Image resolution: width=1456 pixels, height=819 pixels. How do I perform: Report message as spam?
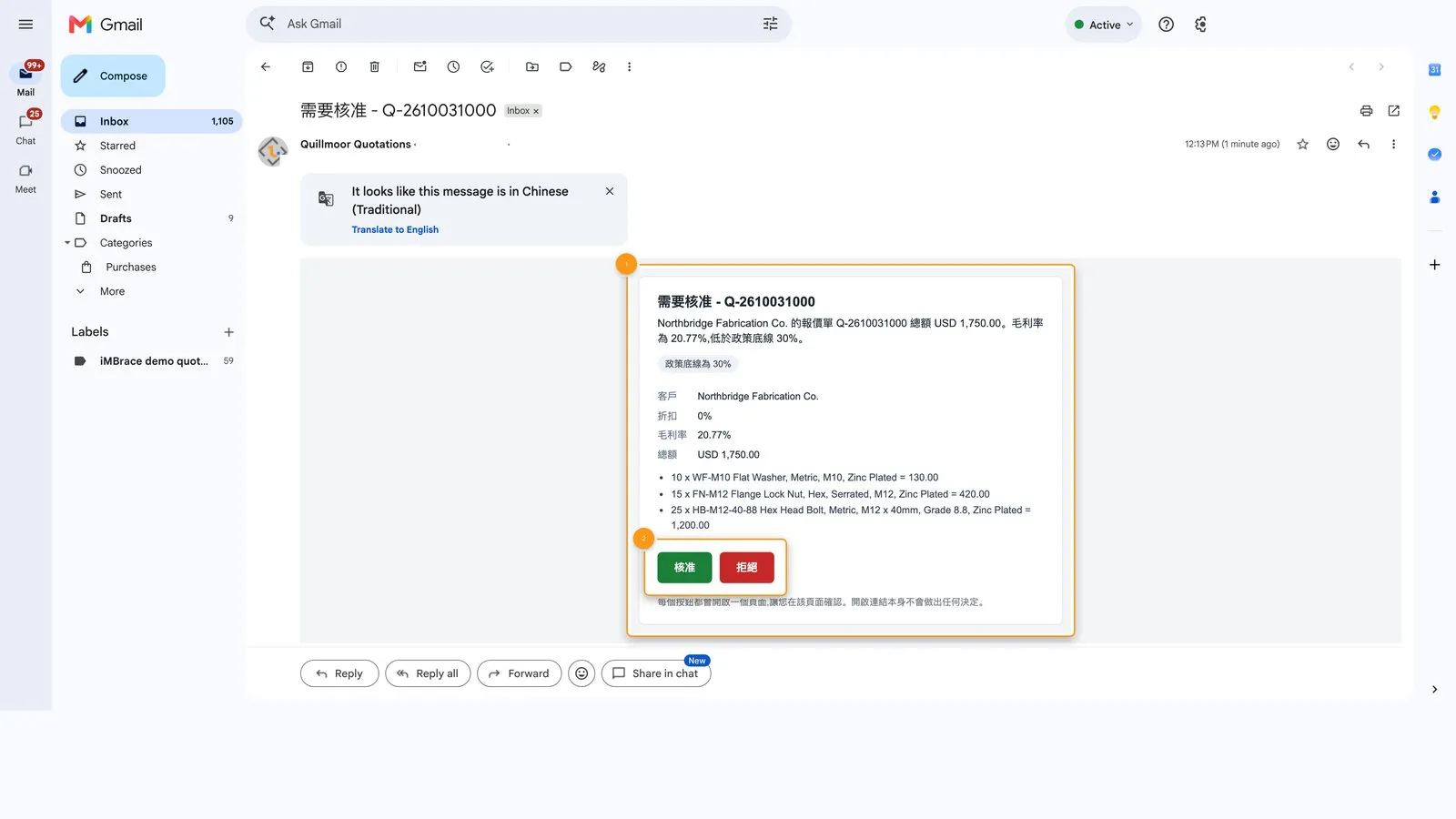pyautogui.click(x=341, y=66)
